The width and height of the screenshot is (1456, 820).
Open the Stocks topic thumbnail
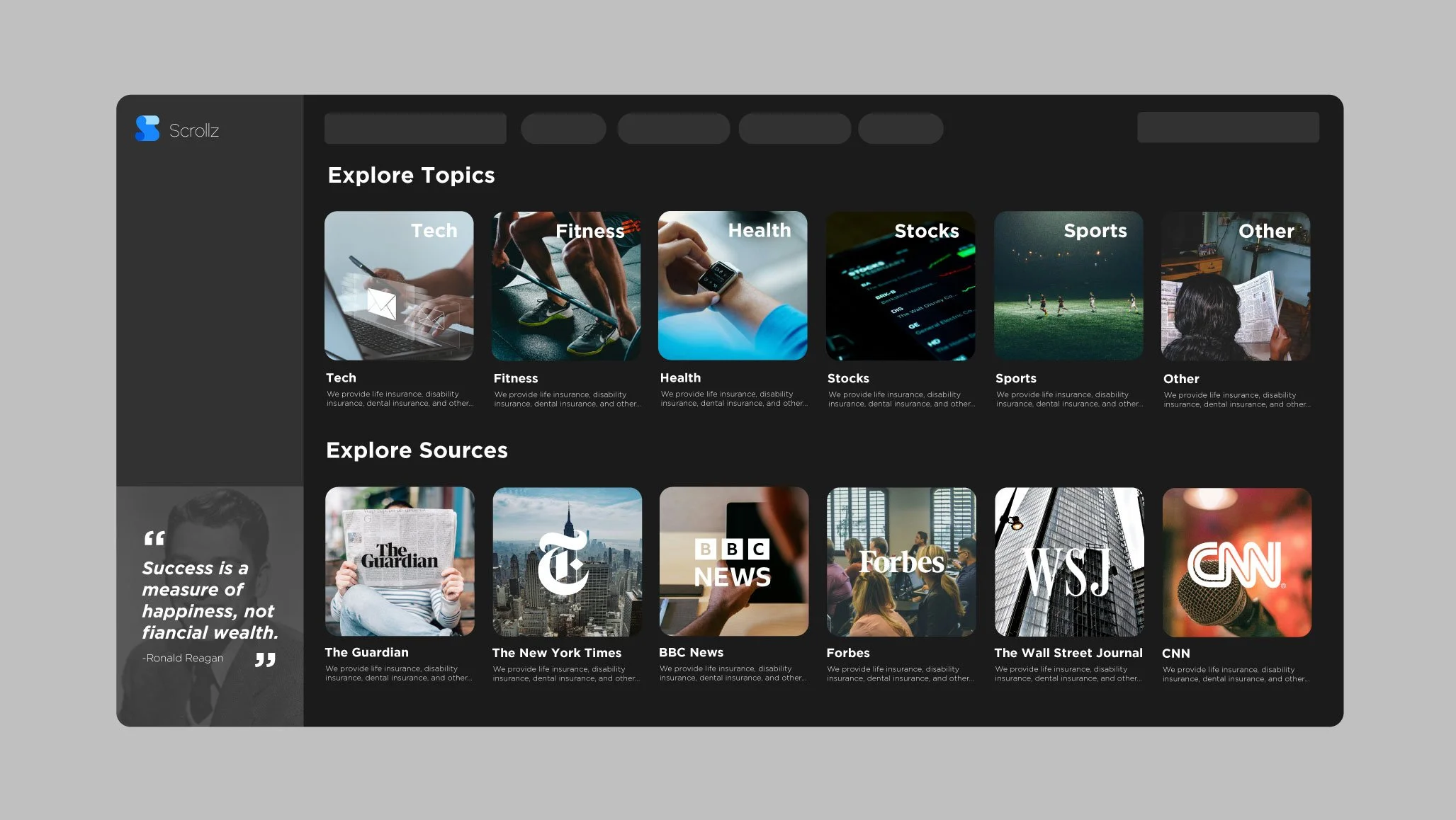tap(900, 285)
